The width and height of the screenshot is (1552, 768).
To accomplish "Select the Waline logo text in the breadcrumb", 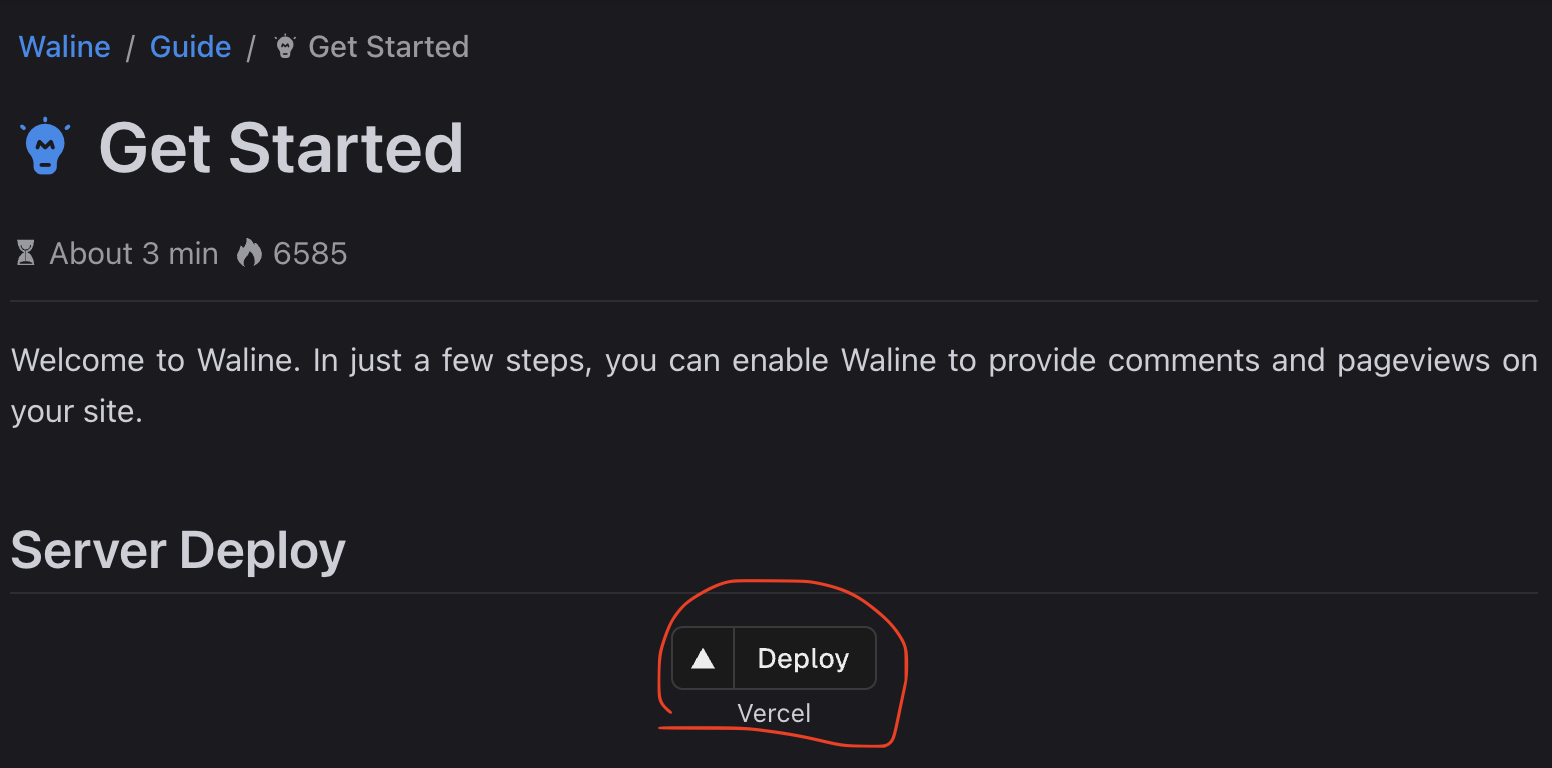I will click(64, 46).
